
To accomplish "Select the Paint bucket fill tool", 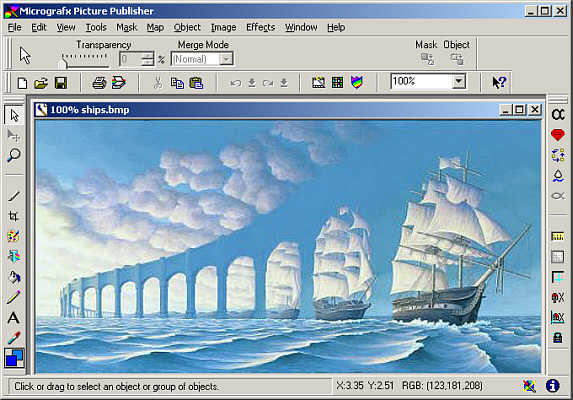I will pos(14,277).
